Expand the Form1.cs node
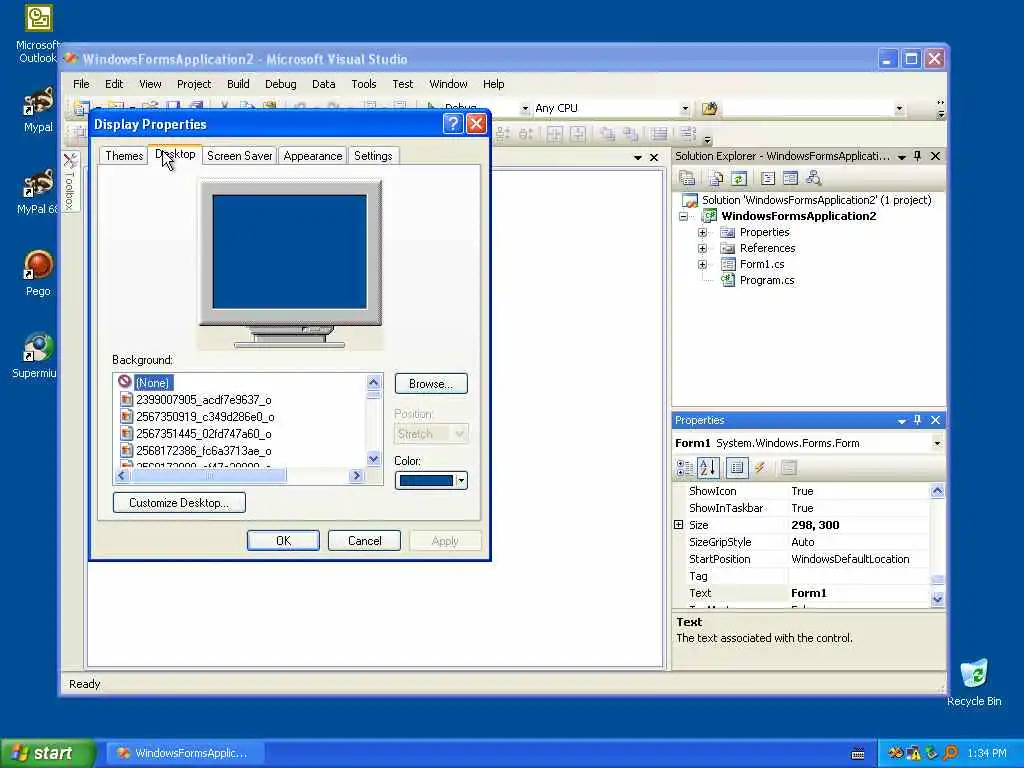Viewport: 1024px width, 768px height. coord(702,264)
